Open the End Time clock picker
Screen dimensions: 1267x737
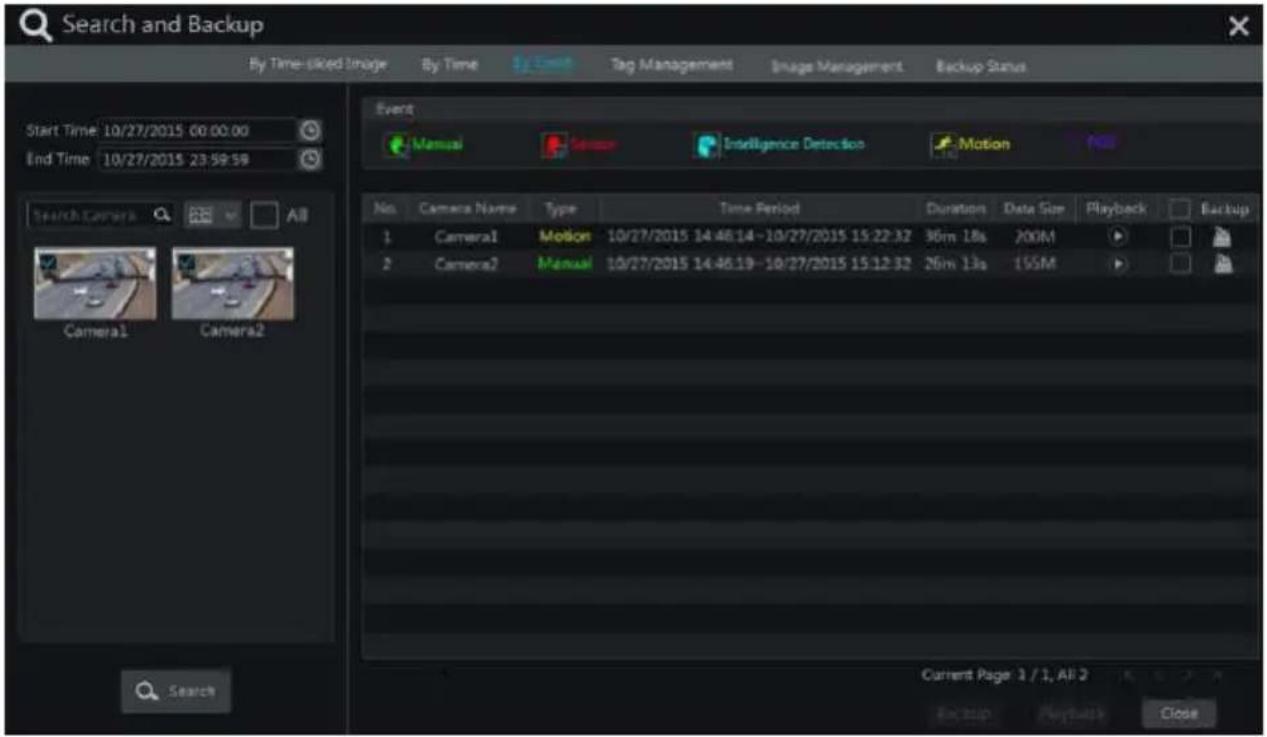pyautogui.click(x=310, y=158)
